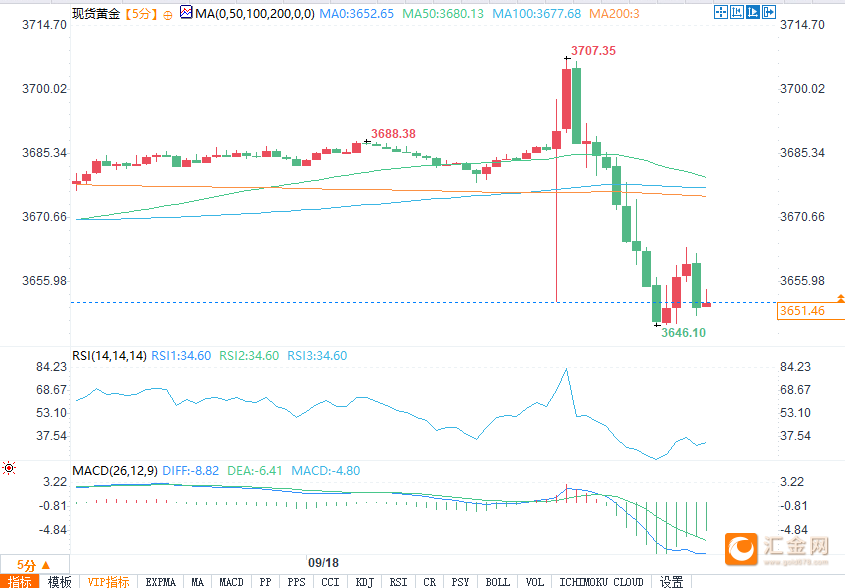Click the RSI(14,14,14) parameters label
The height and width of the screenshot is (588, 845).
(x=109, y=356)
